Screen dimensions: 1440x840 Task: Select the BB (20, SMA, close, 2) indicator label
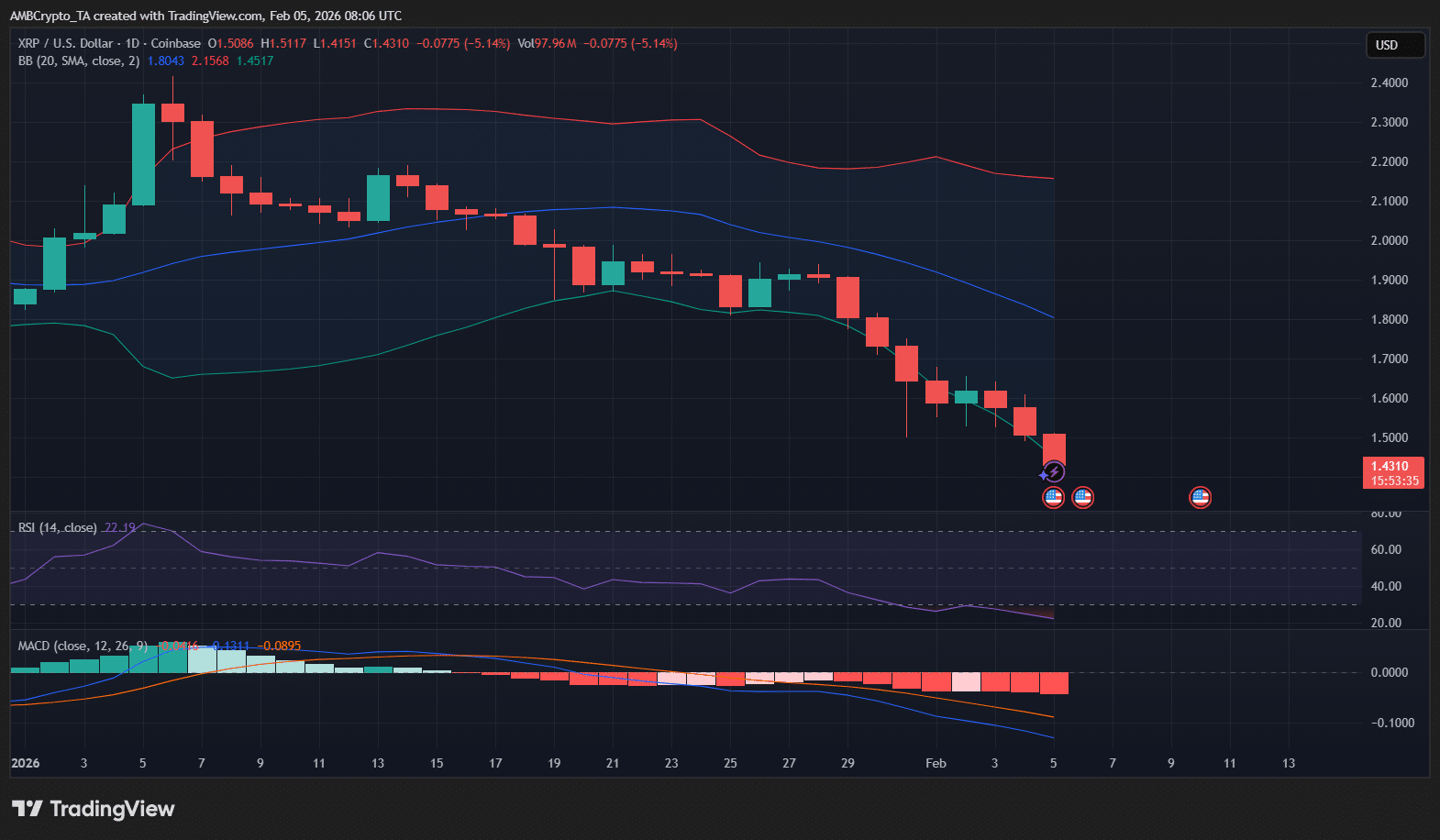click(79, 61)
